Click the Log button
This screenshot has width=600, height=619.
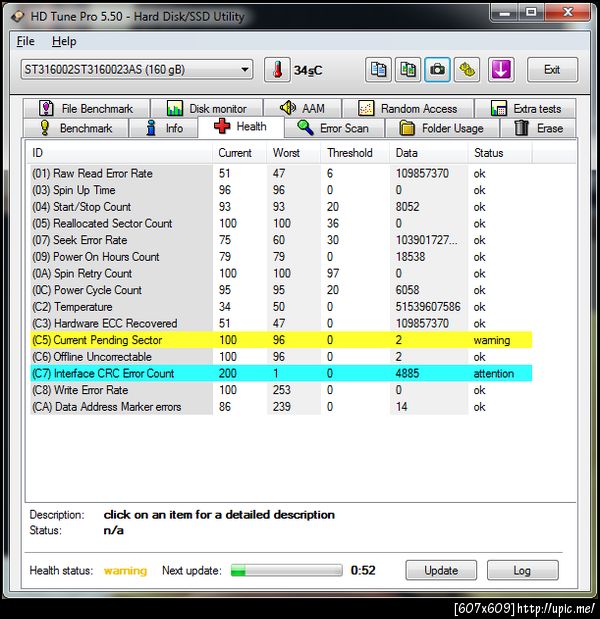523,570
